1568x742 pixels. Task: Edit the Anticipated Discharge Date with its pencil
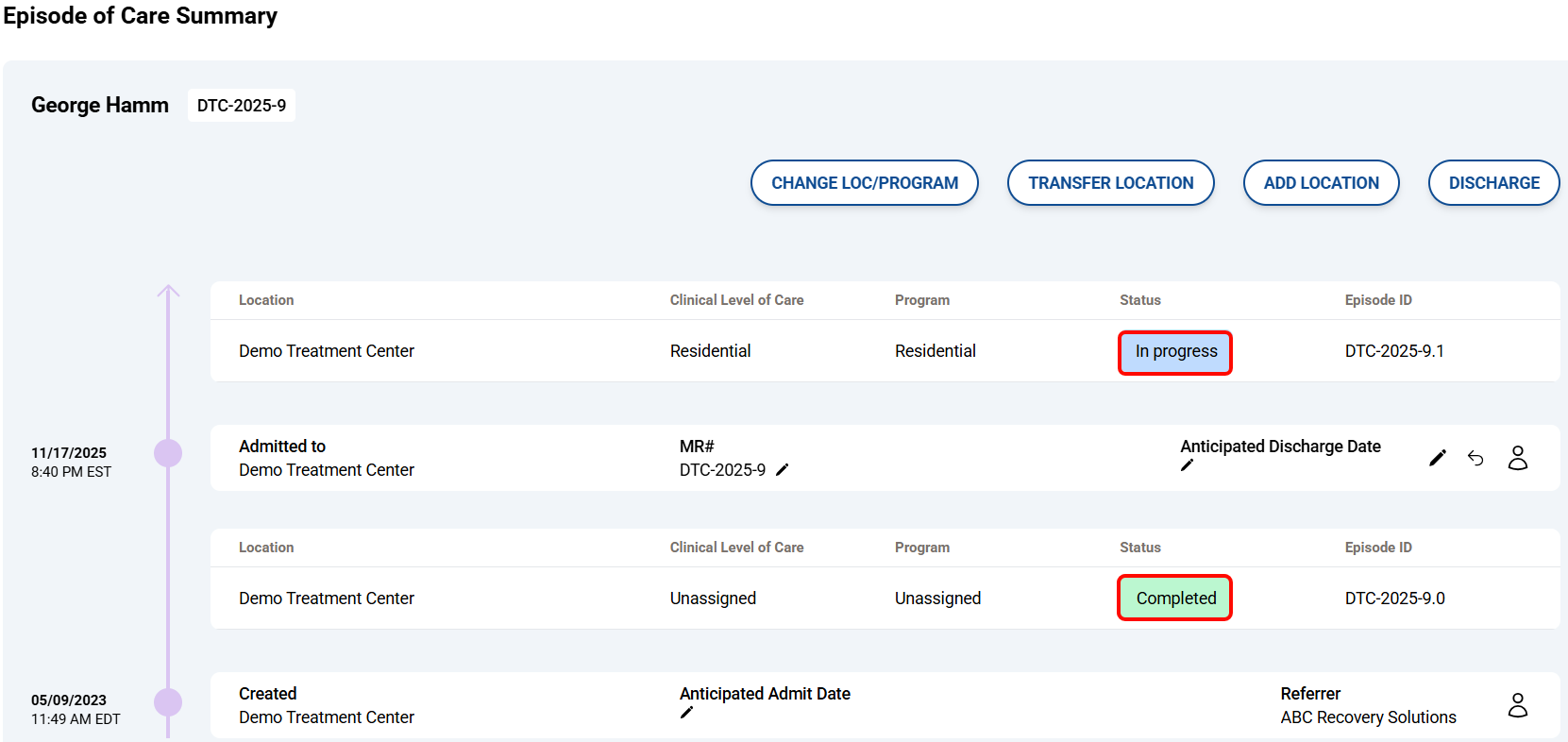point(1187,465)
